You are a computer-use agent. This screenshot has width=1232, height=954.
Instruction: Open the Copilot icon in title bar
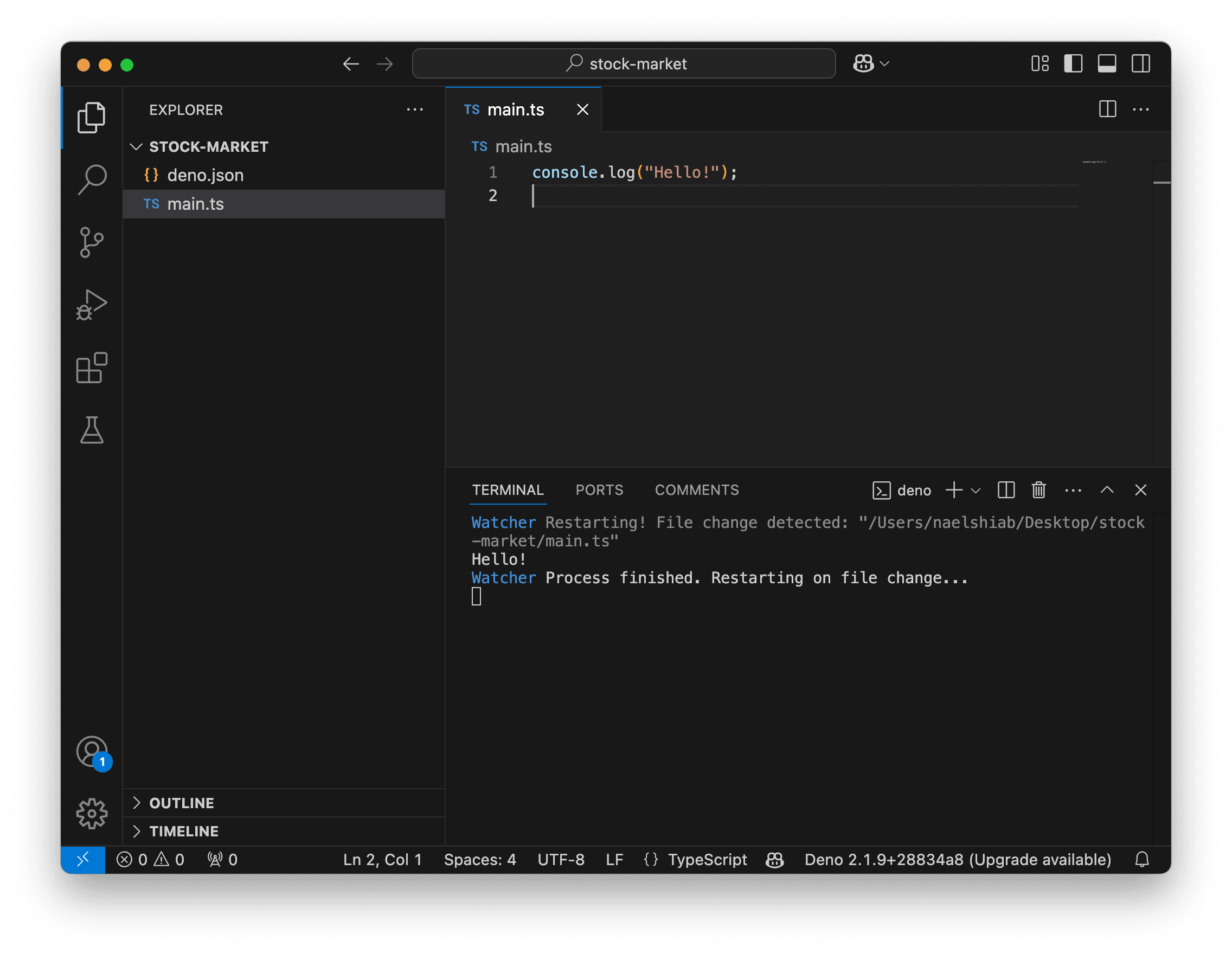point(863,64)
